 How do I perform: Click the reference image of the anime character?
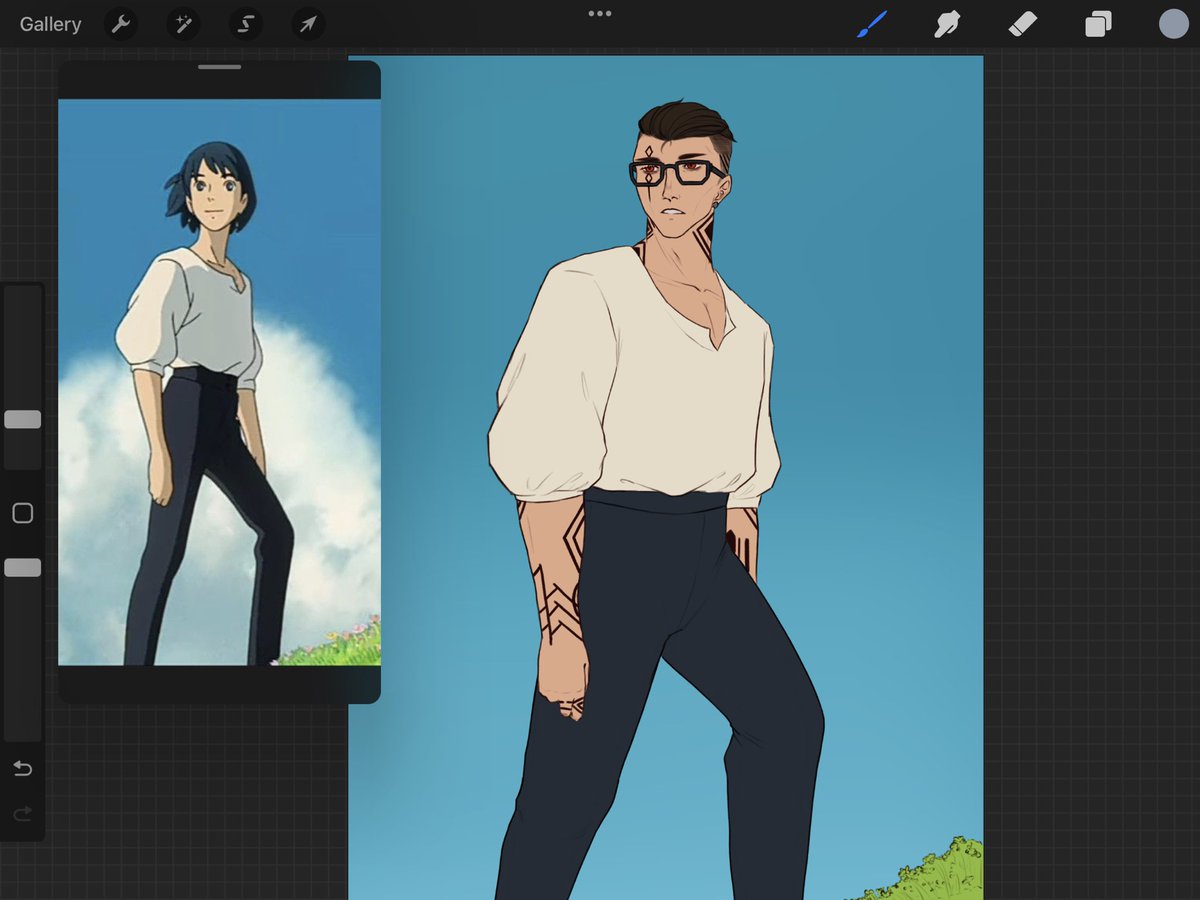[x=219, y=382]
